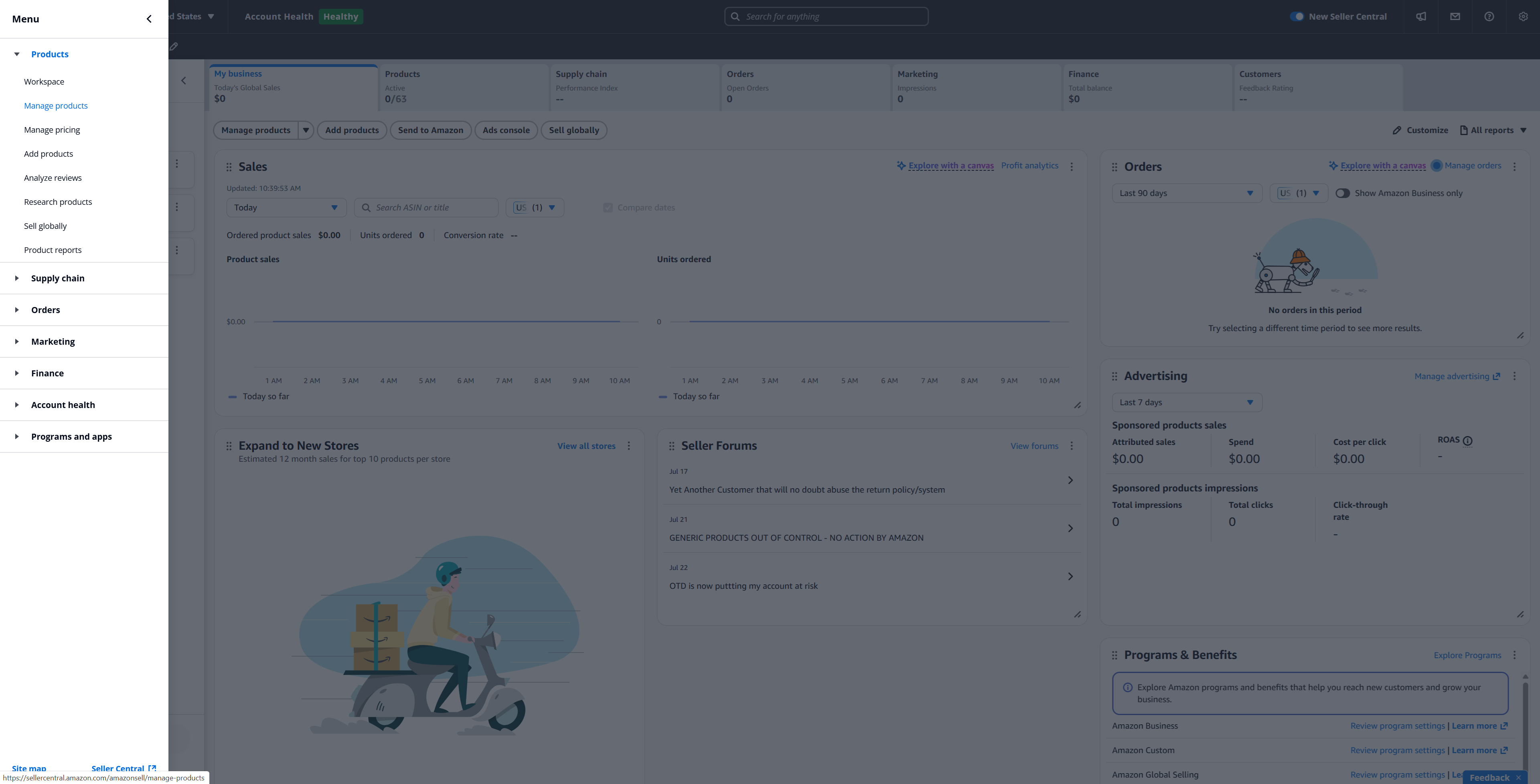Close the Feedback tab with its X
1540x784 pixels.
click(1518, 778)
